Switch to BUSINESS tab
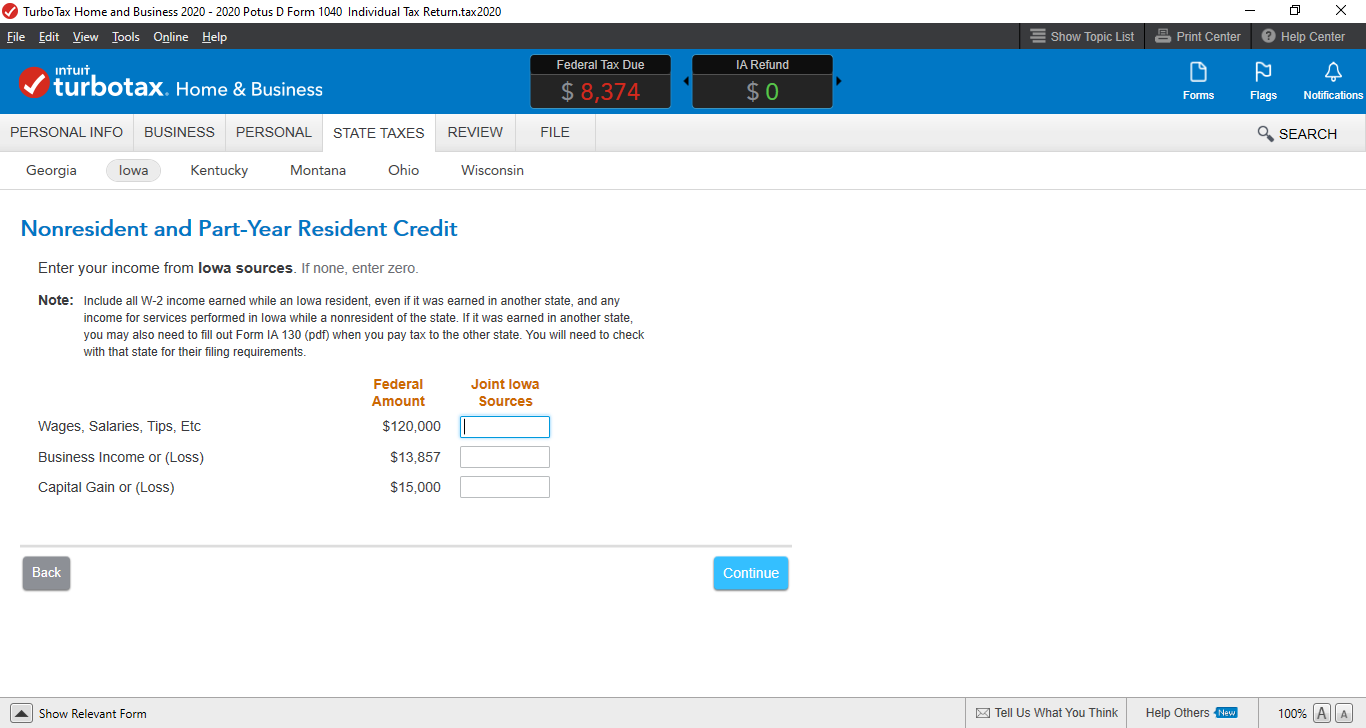 (179, 132)
